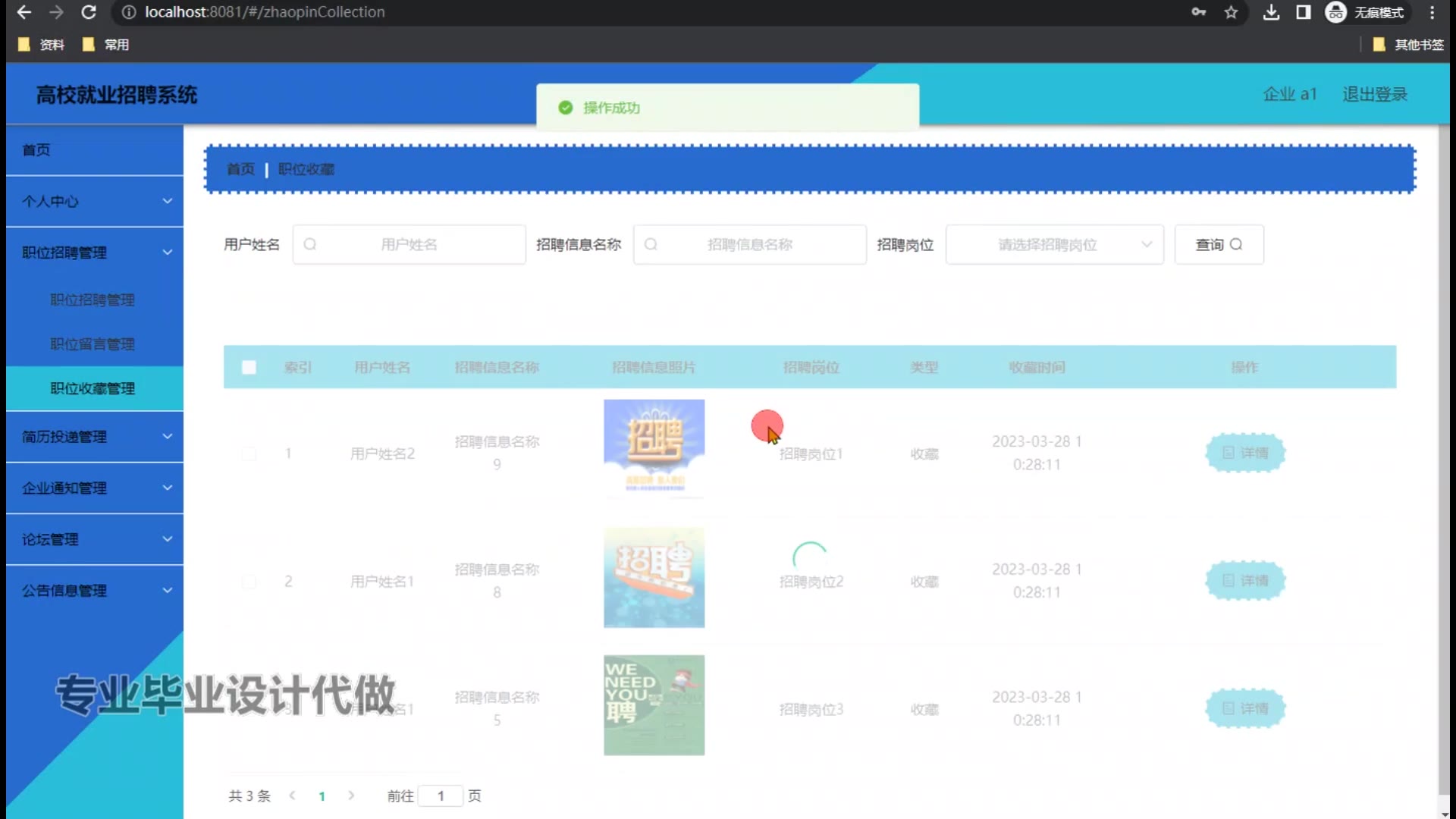Click the side panel icon
Viewport: 1456px width, 819px height.
coord(1304,12)
